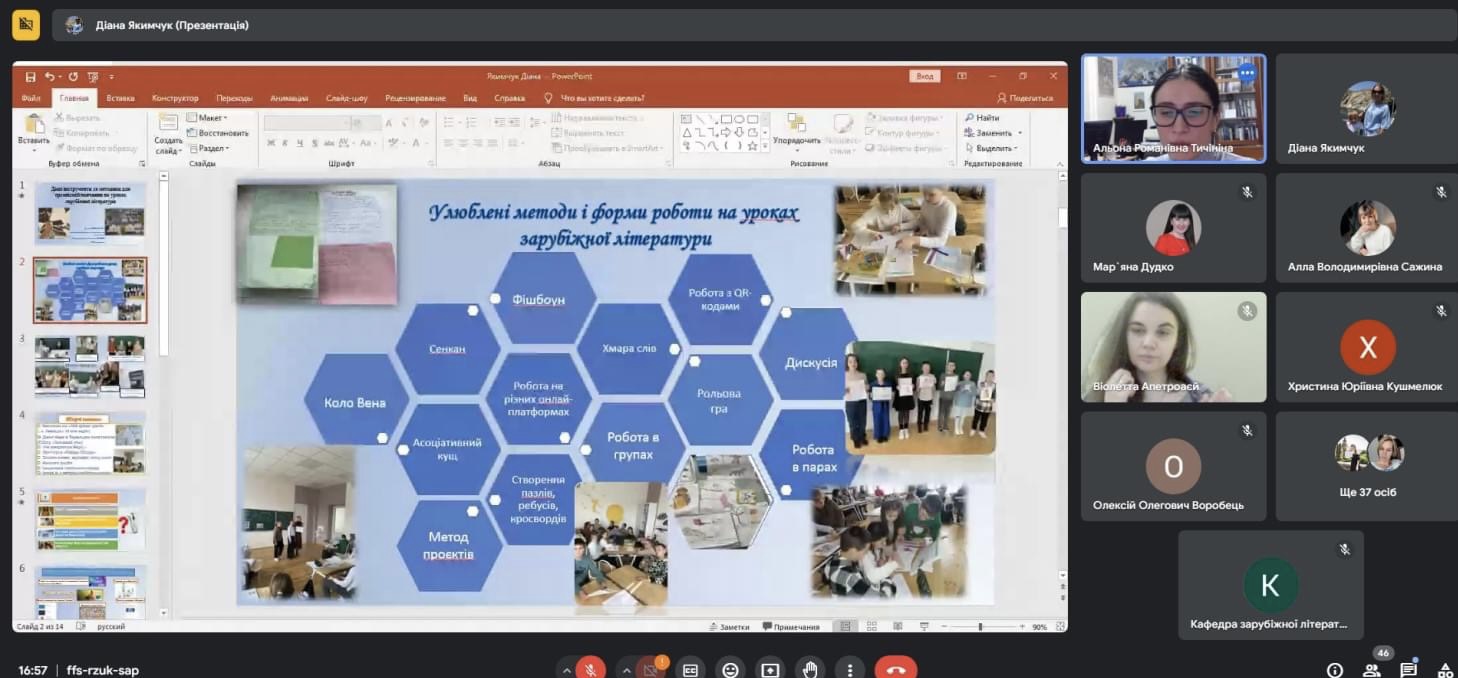The image size is (1458, 678).
Task: Click the zoom in plus button
Action: coord(1022,627)
